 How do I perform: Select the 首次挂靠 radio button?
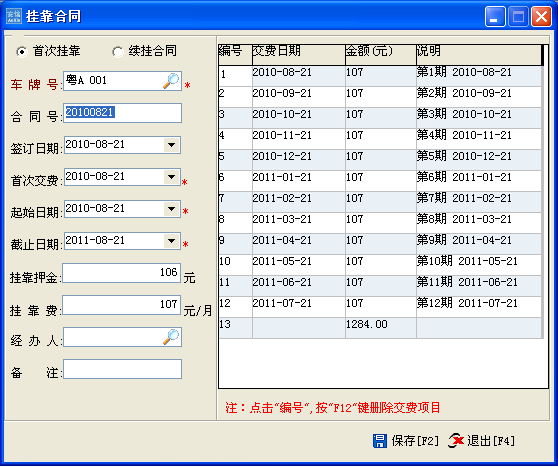[x=21, y=52]
